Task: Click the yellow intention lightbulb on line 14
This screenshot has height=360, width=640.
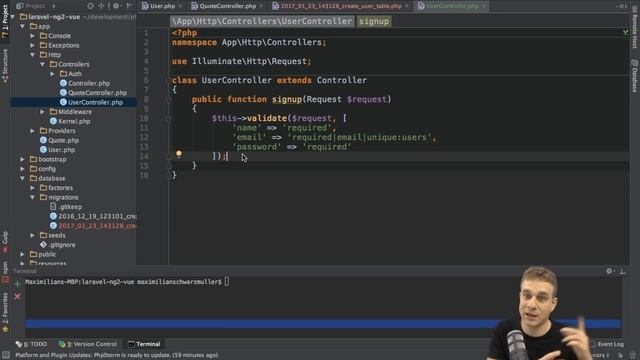Action: click(x=179, y=154)
